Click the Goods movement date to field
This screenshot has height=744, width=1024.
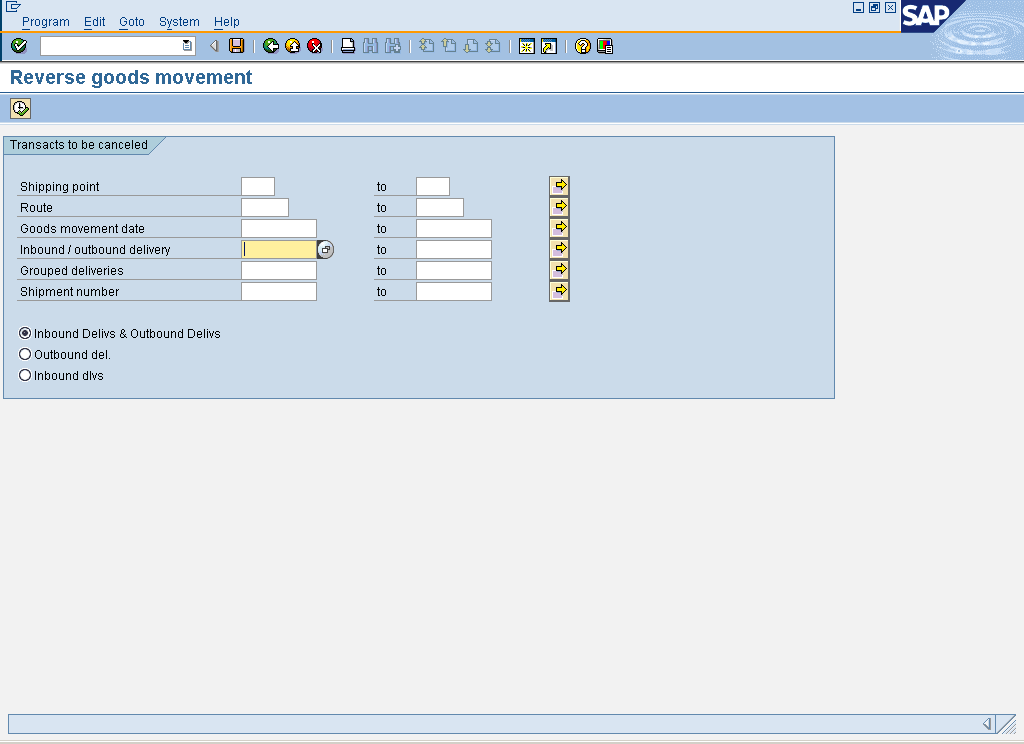[454, 228]
